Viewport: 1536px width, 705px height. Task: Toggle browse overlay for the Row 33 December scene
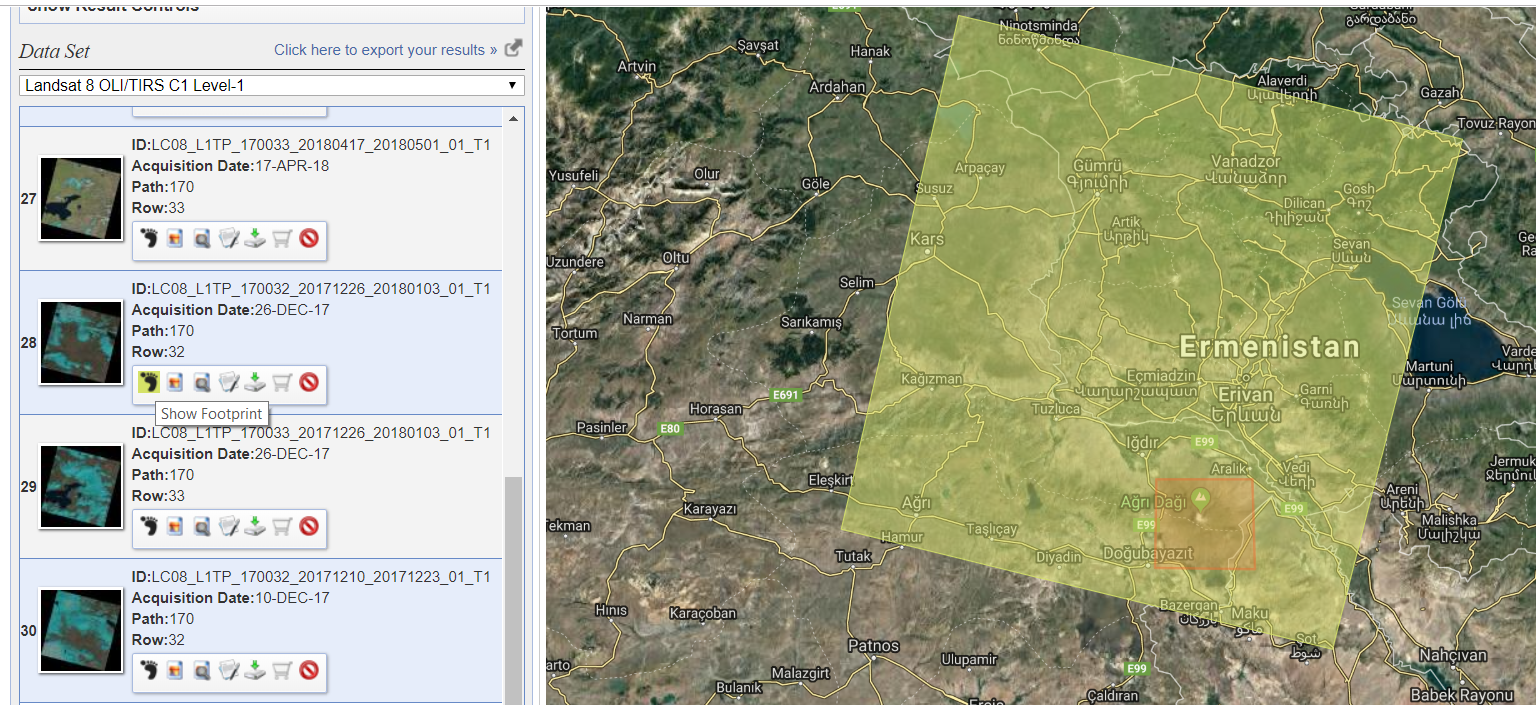click(174, 529)
